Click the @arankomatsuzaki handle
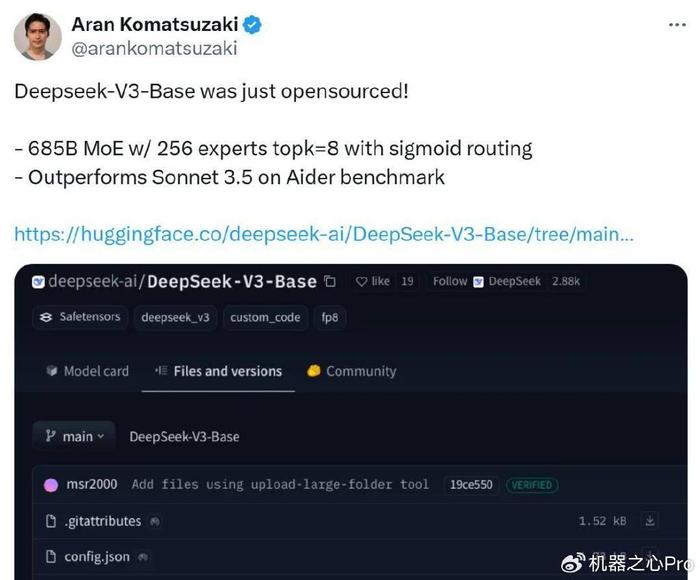This screenshot has height=580, width=700. tap(154, 49)
